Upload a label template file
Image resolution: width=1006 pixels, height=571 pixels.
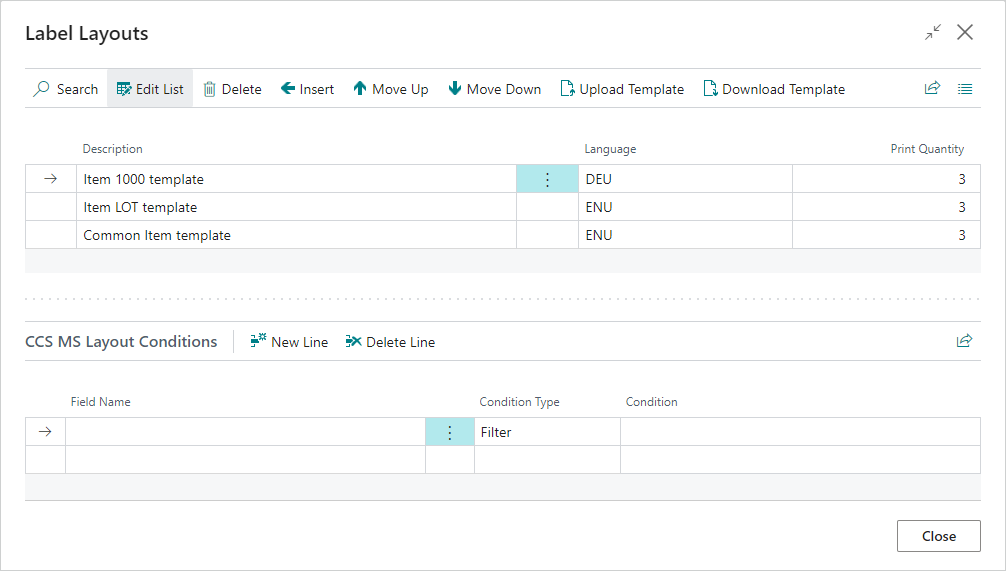tap(622, 89)
